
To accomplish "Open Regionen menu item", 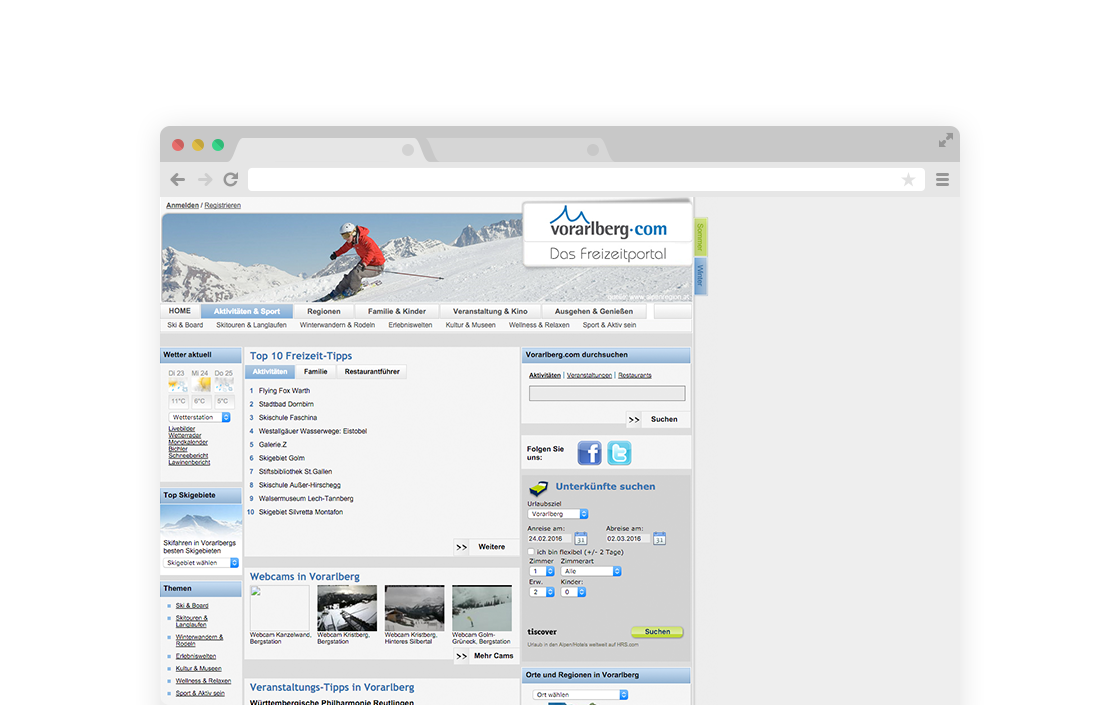I will (x=324, y=311).
